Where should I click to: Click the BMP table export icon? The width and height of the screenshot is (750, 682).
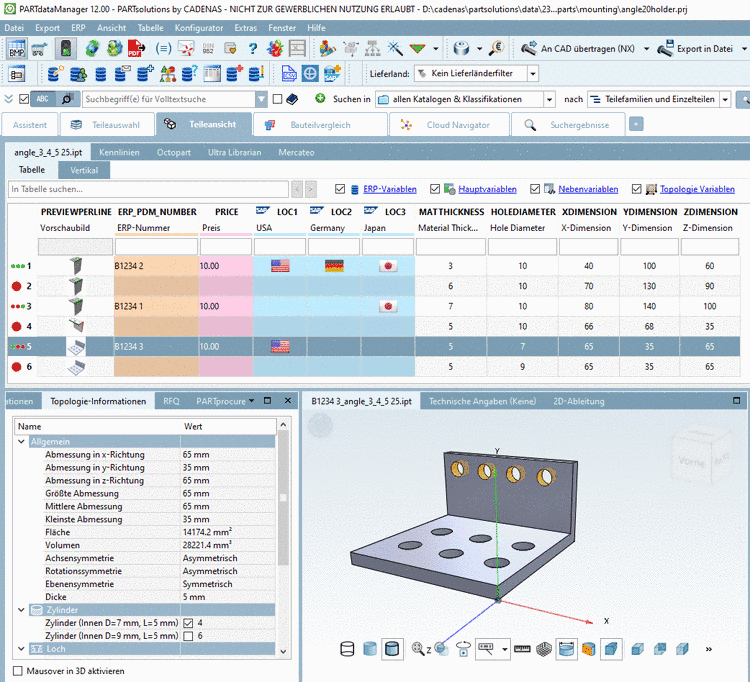pyautogui.click(x=16, y=49)
